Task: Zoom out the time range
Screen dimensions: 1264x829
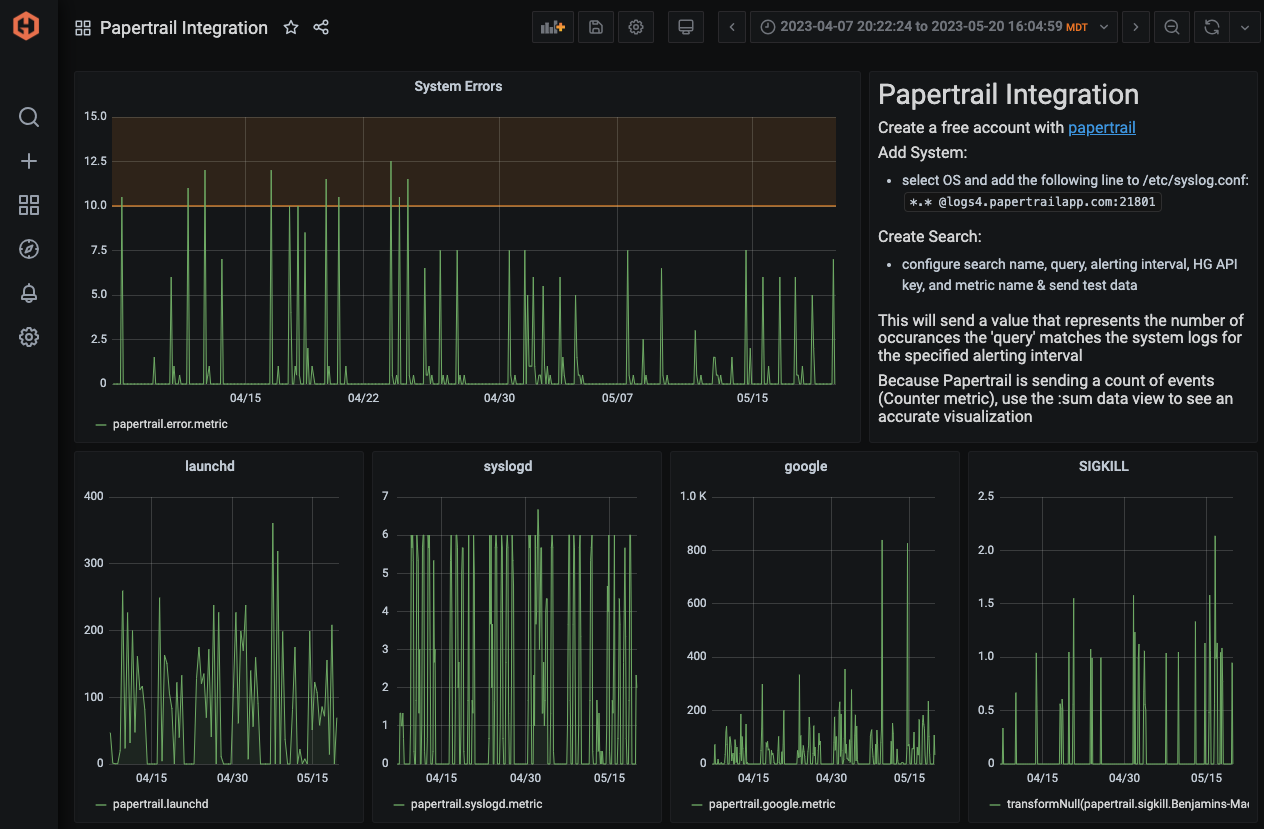Action: 1171,28
